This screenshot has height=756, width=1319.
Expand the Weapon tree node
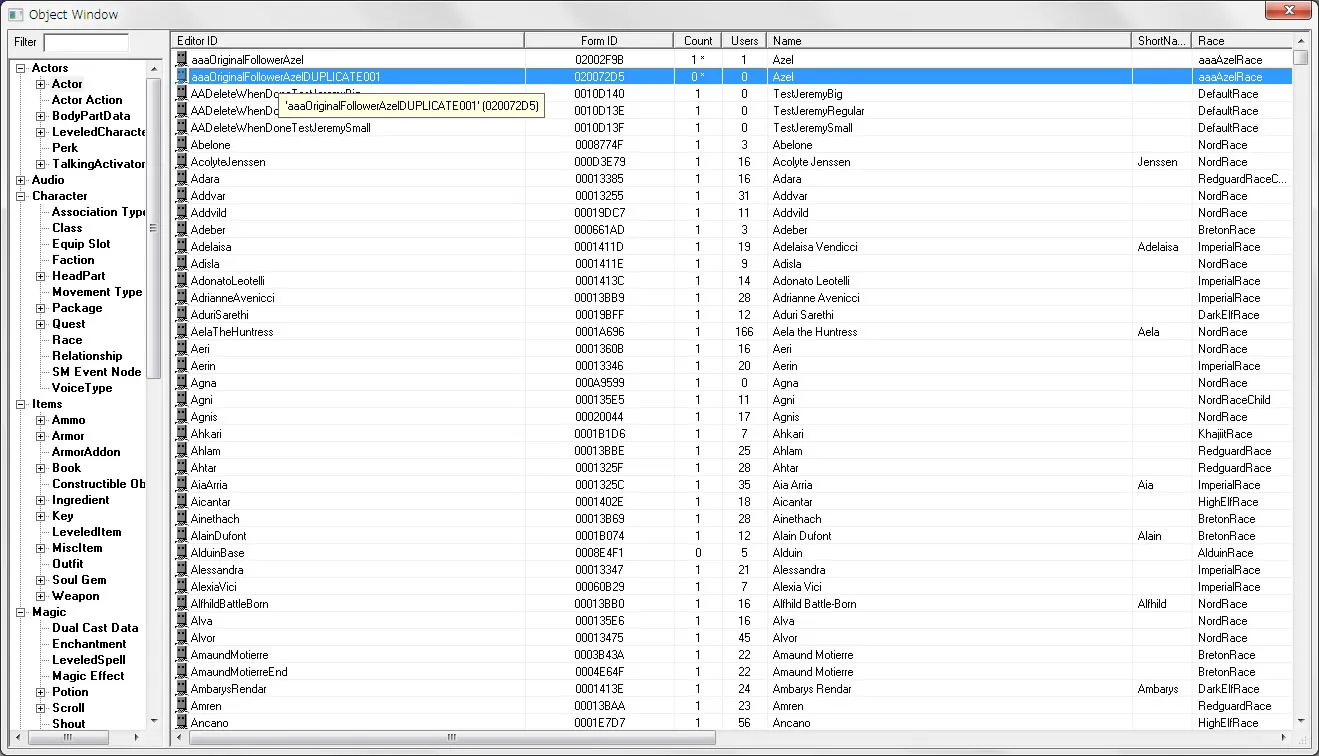point(41,596)
